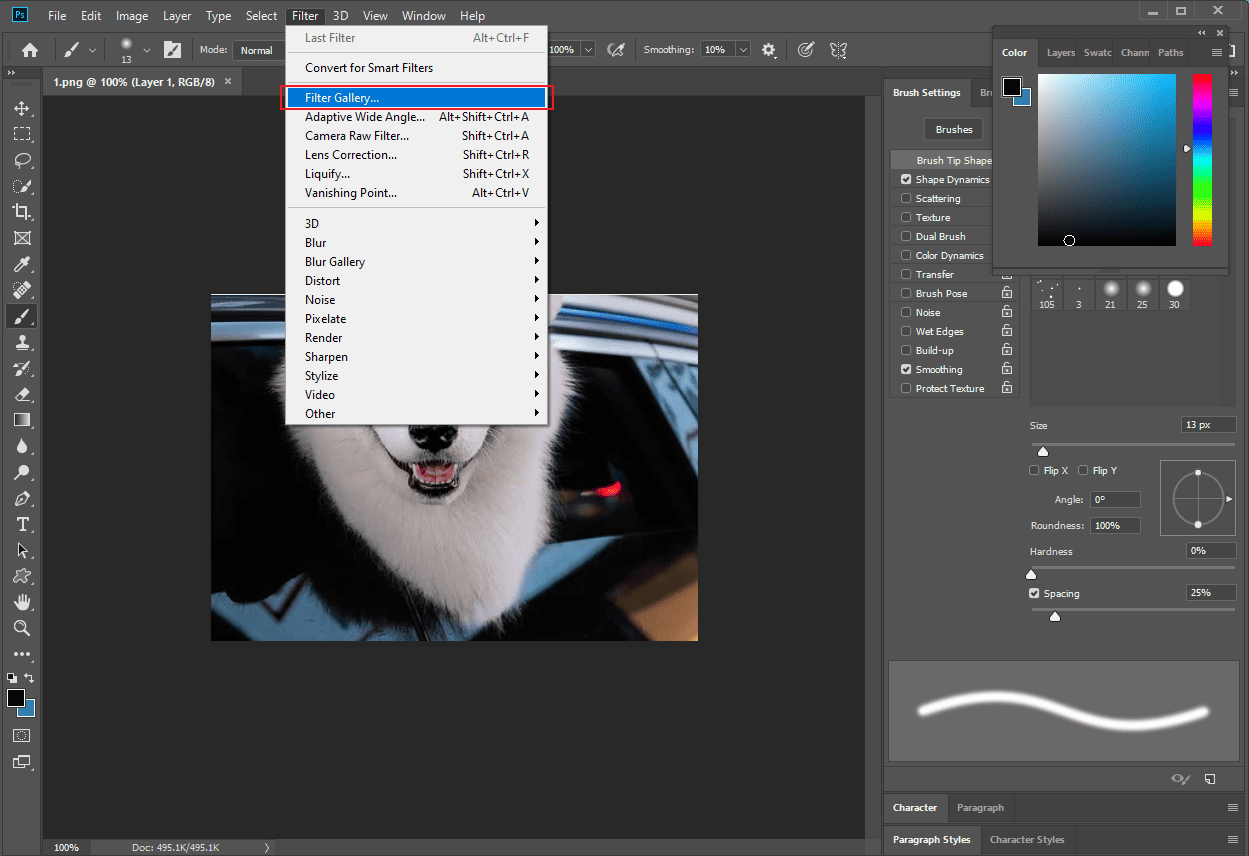The height and width of the screenshot is (856, 1249).
Task: Open Filter Gallery from the menu
Action: [x=340, y=97]
